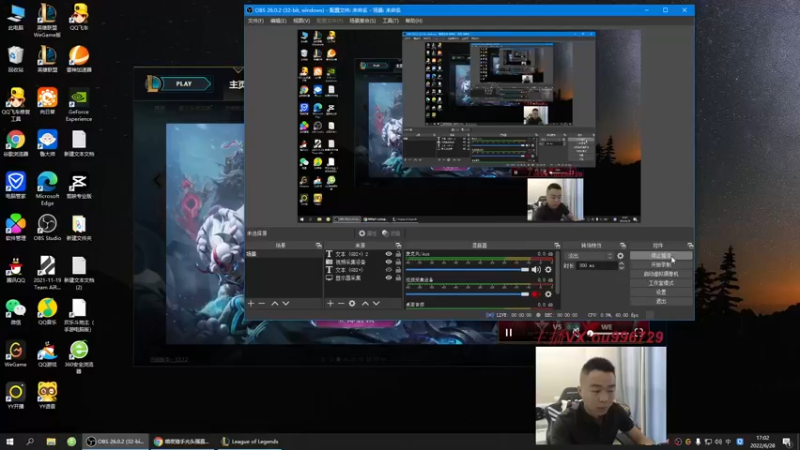The height and width of the screenshot is (450, 800).
Task: Toggle visibility of display capture source
Action: 389,278
